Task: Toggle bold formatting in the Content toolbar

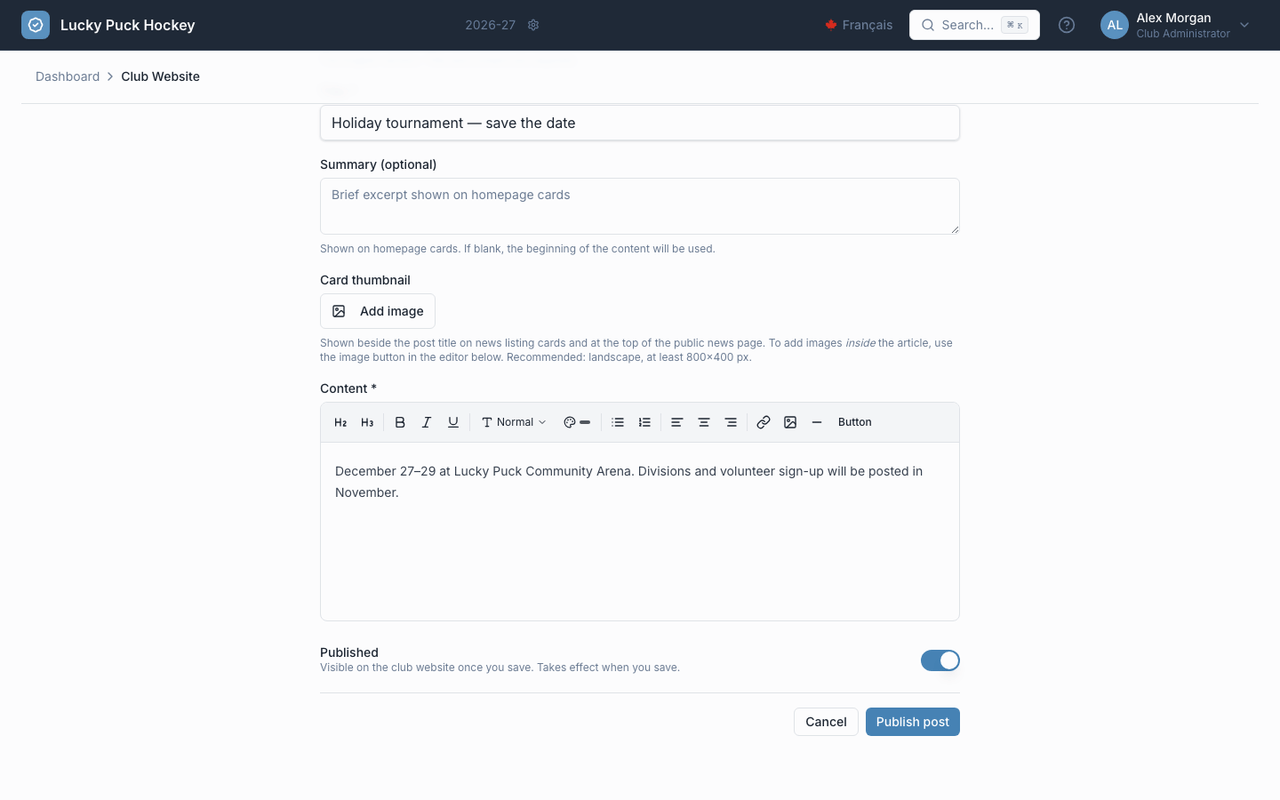Action: 400,422
